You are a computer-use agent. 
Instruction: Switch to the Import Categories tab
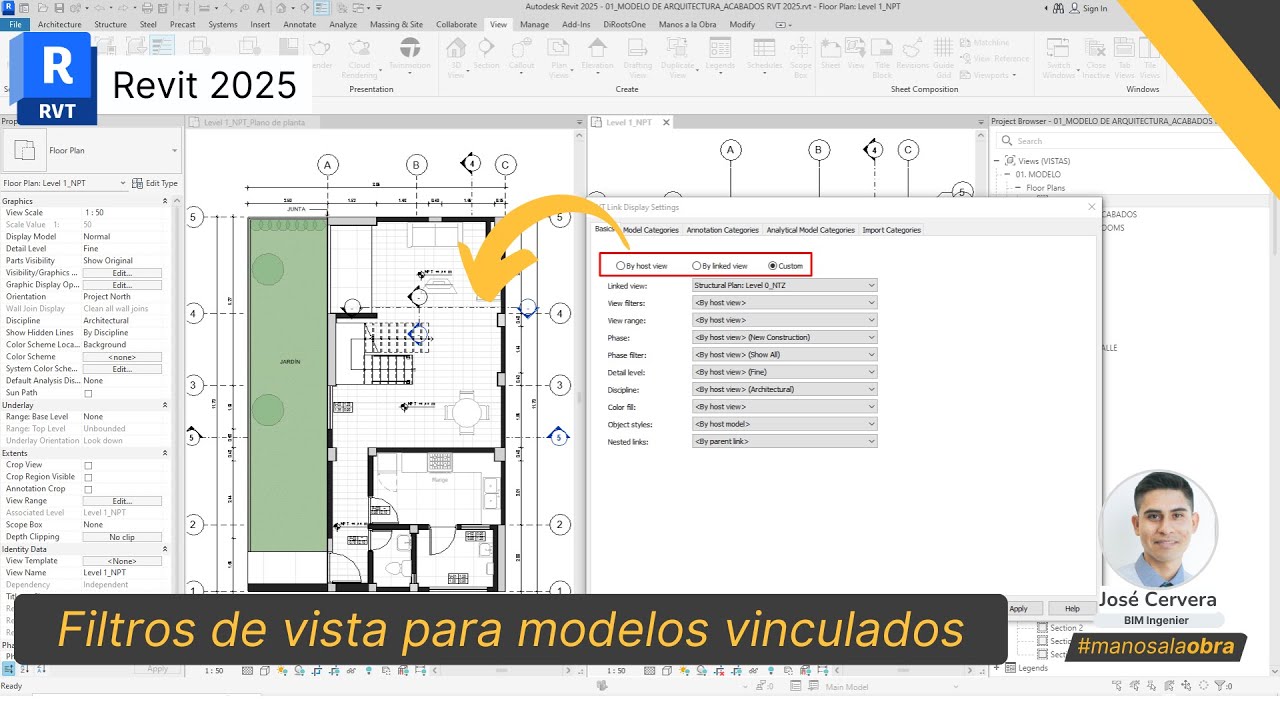[x=891, y=230]
